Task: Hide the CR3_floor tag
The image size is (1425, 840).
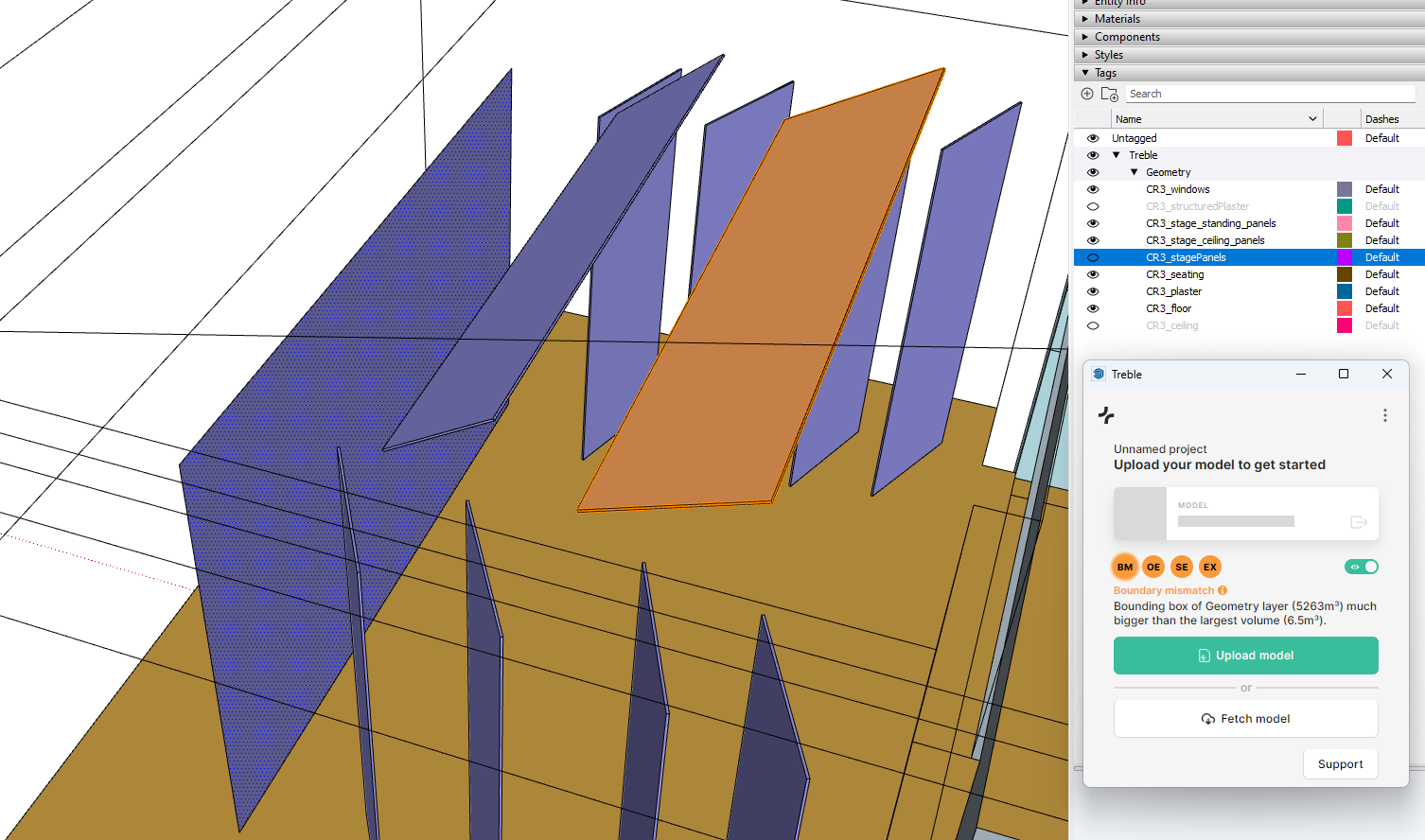Action: 1093,308
